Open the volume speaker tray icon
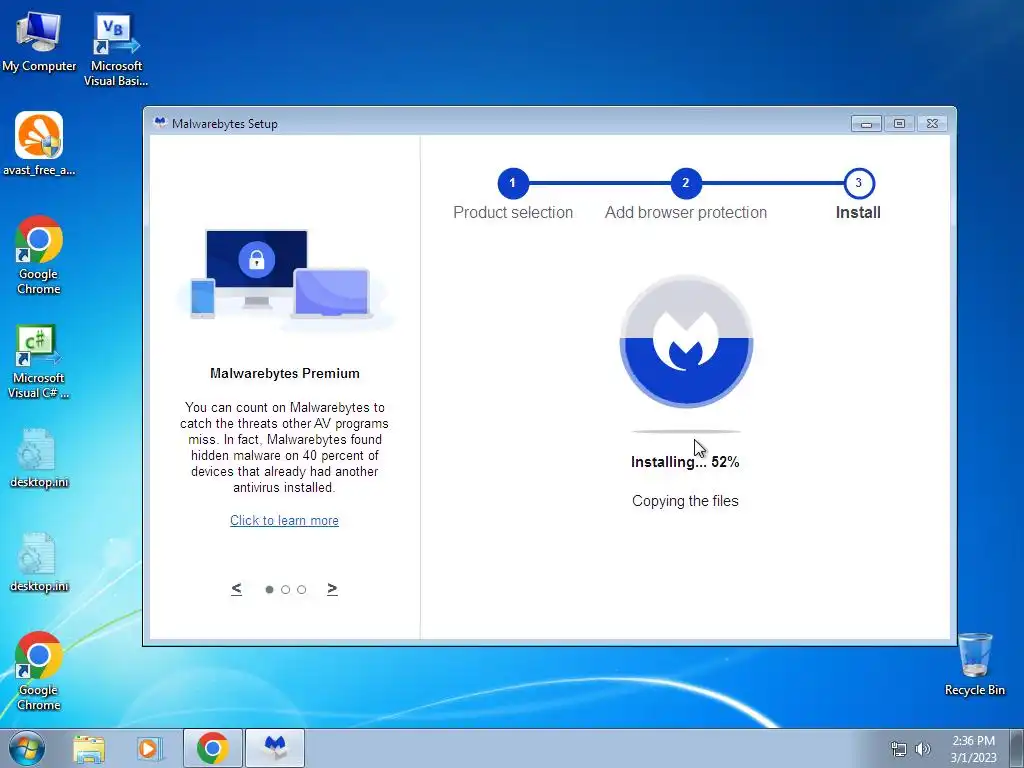Viewport: 1024px width, 768px height. tap(923, 749)
